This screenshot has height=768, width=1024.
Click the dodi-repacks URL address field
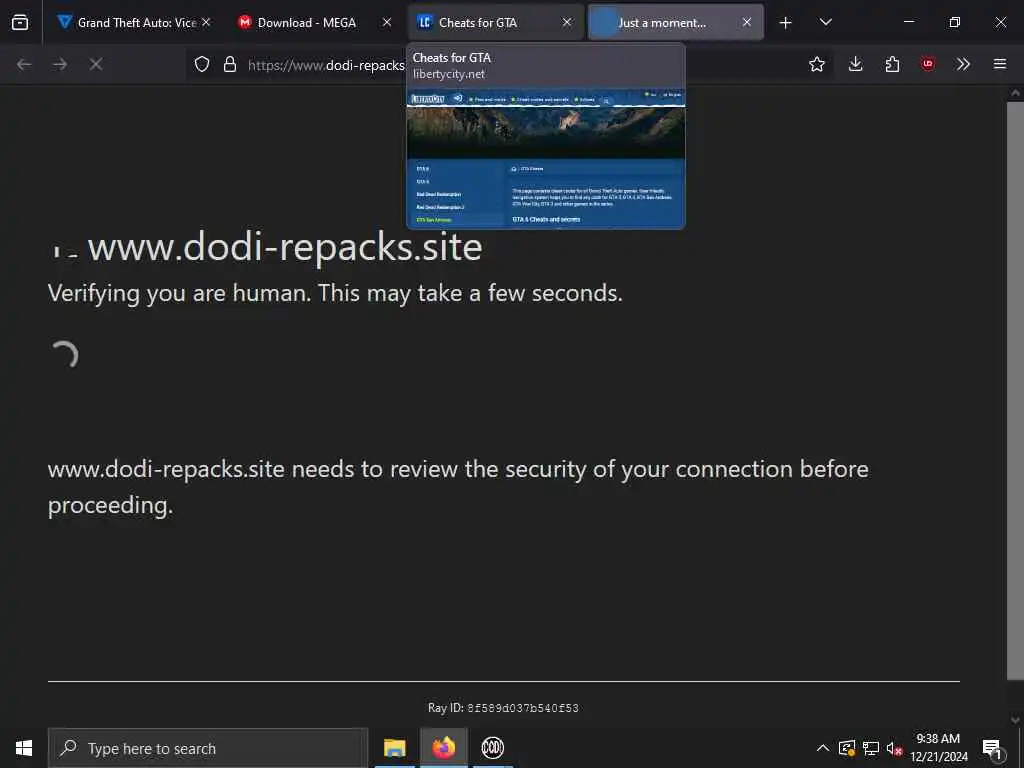(x=325, y=65)
